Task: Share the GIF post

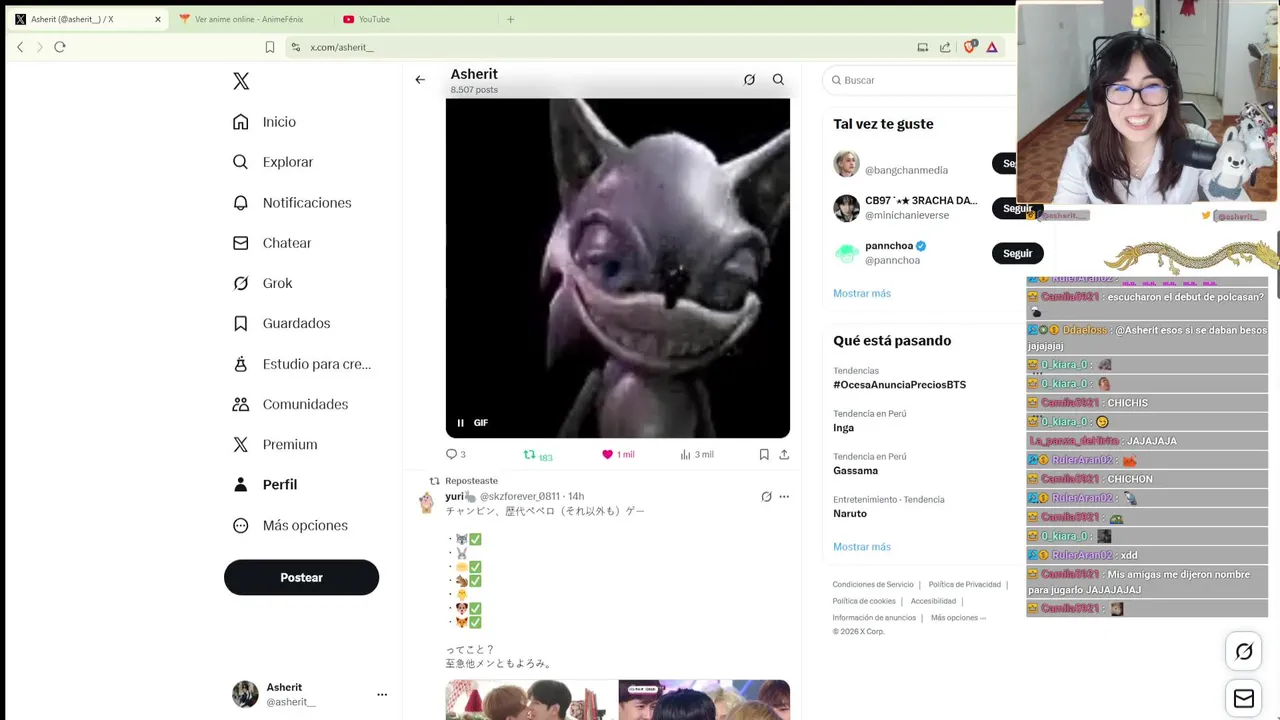Action: [x=784, y=454]
